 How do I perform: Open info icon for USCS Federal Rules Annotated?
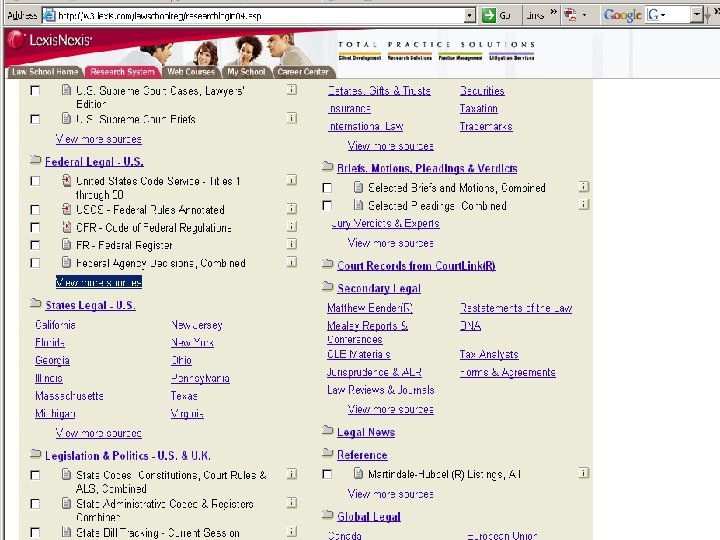click(292, 208)
